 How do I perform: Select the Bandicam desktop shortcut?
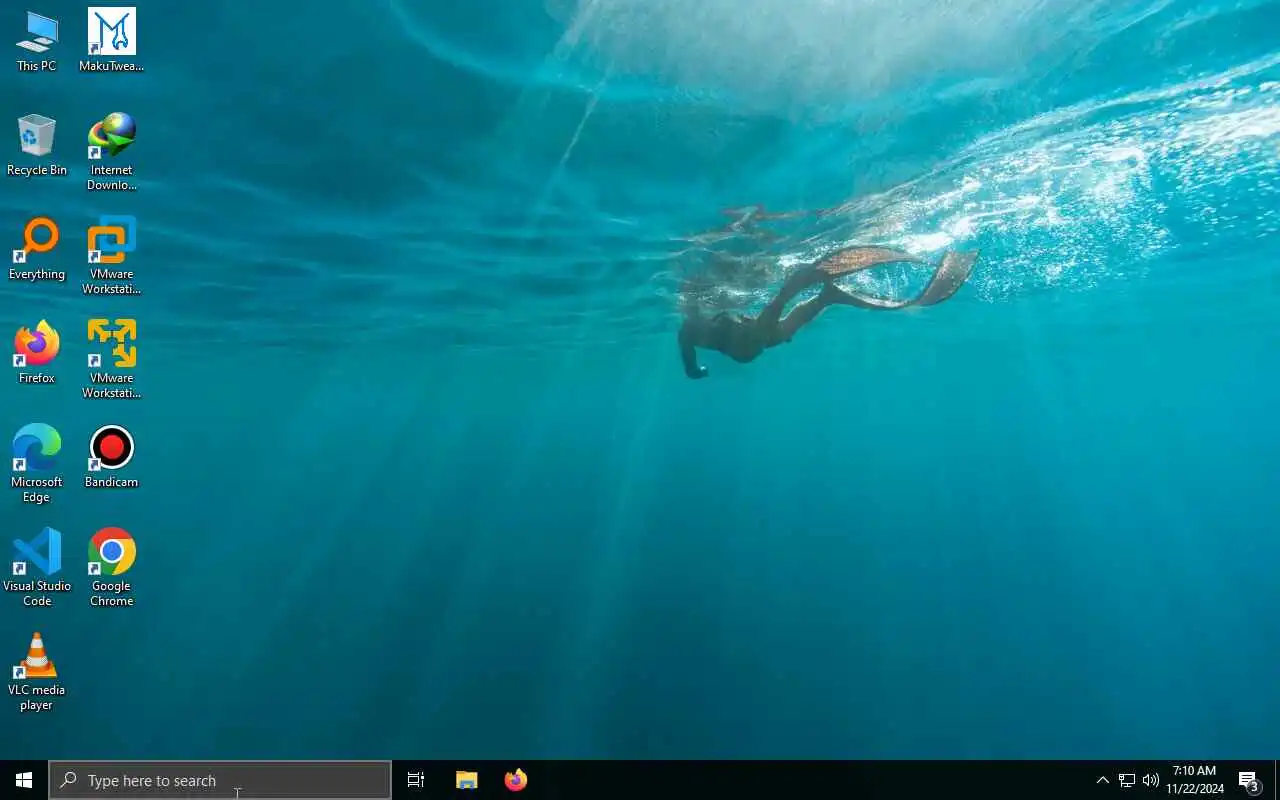111,457
